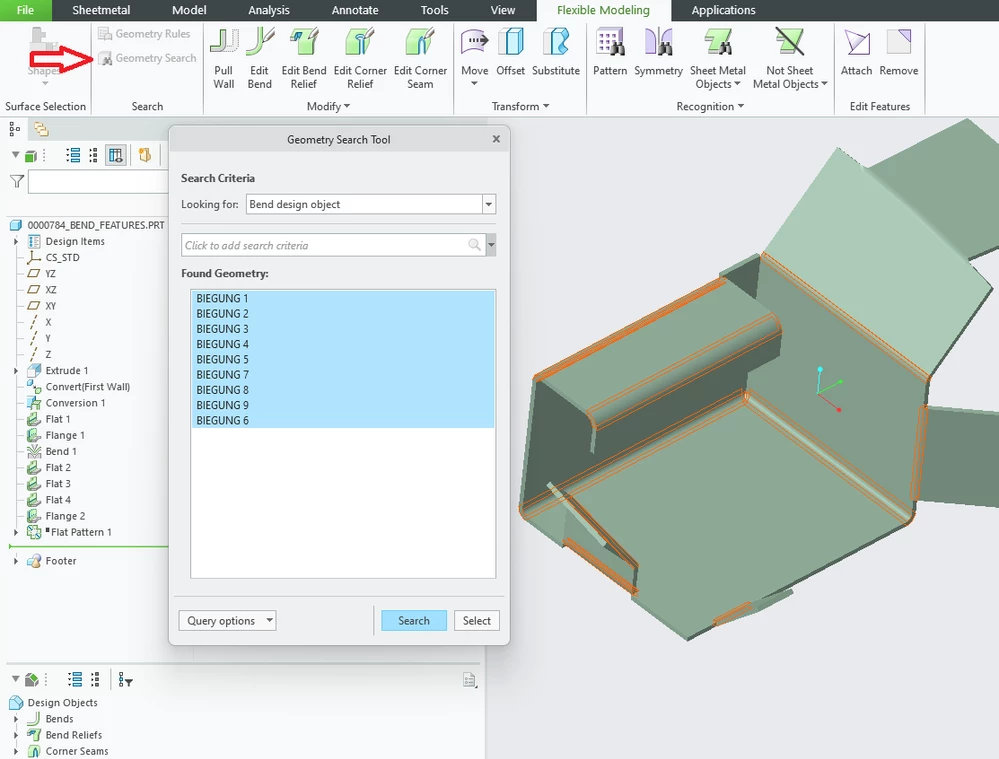Image resolution: width=999 pixels, height=759 pixels.
Task: Click the search criteria input field
Action: [330, 243]
